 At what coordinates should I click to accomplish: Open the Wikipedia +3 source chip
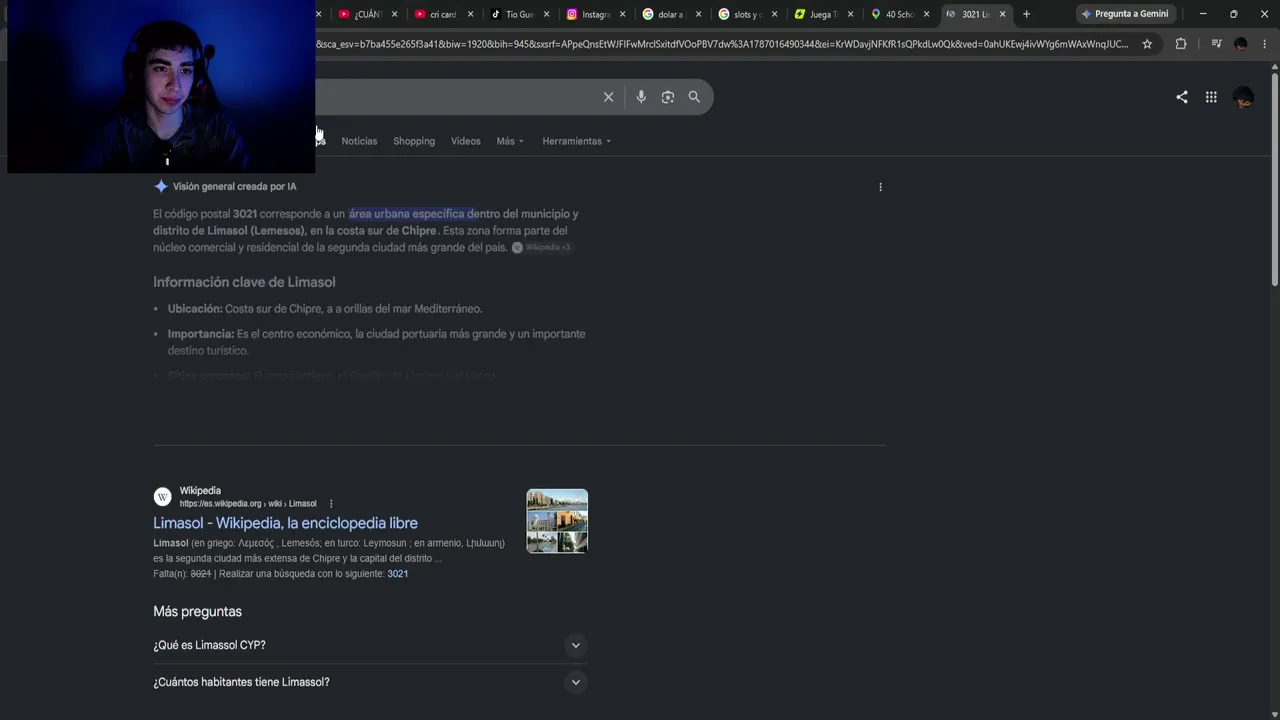(541, 247)
